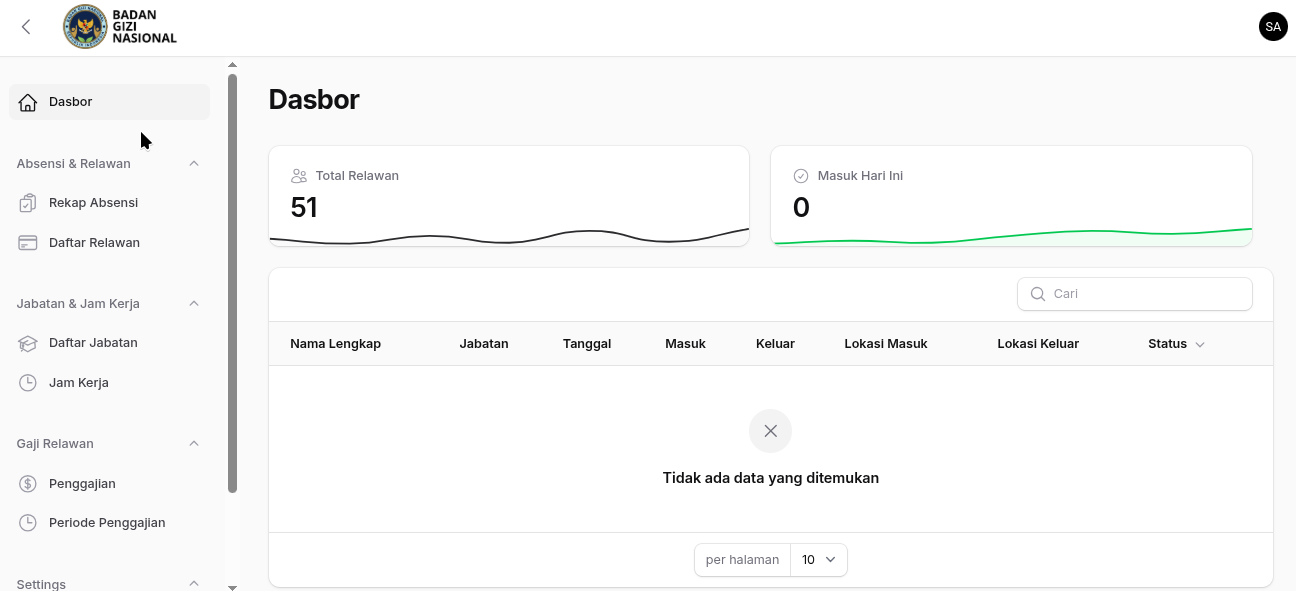The height and width of the screenshot is (591, 1296).
Task: Collapse the Absensi & Relawan section
Action: (194, 163)
